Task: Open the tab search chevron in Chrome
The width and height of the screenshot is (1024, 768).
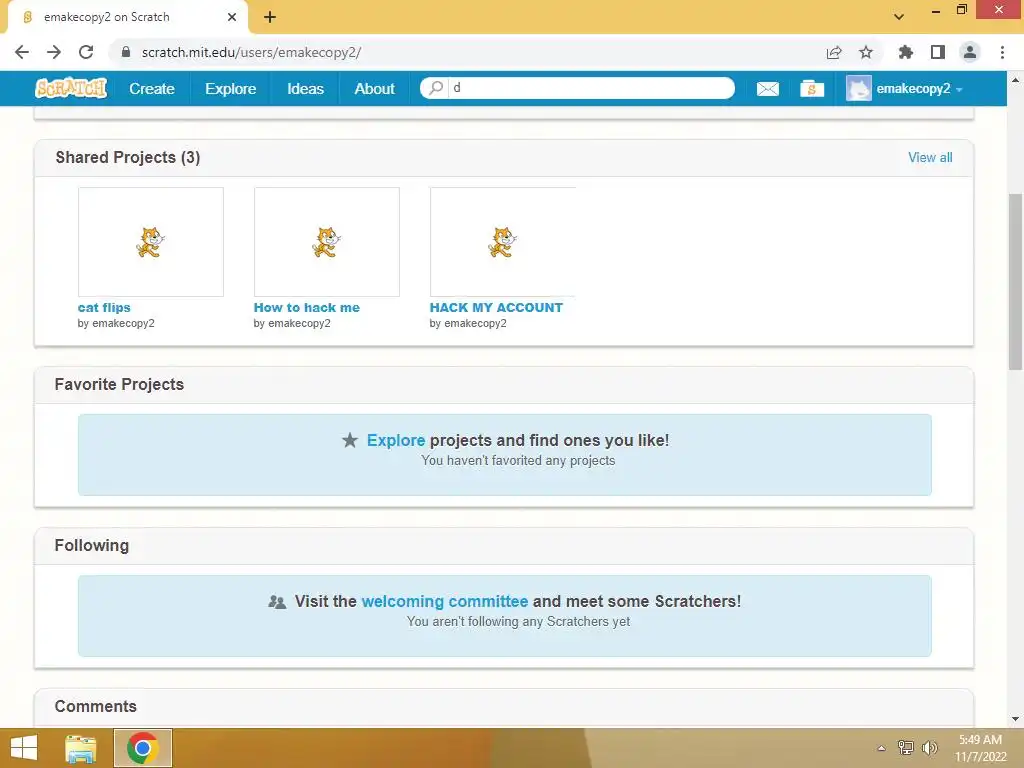Action: click(899, 17)
